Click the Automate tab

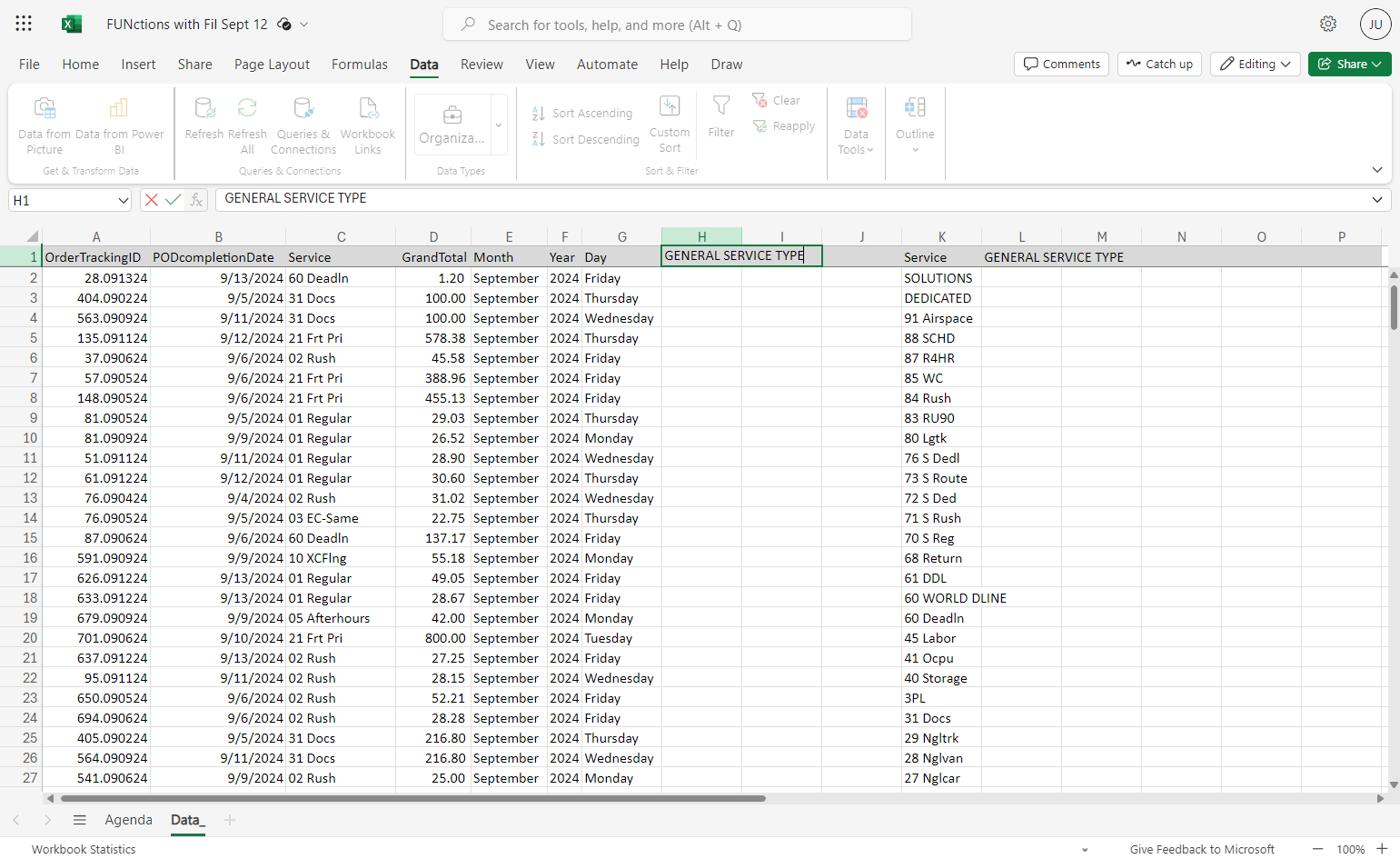pyautogui.click(x=607, y=65)
